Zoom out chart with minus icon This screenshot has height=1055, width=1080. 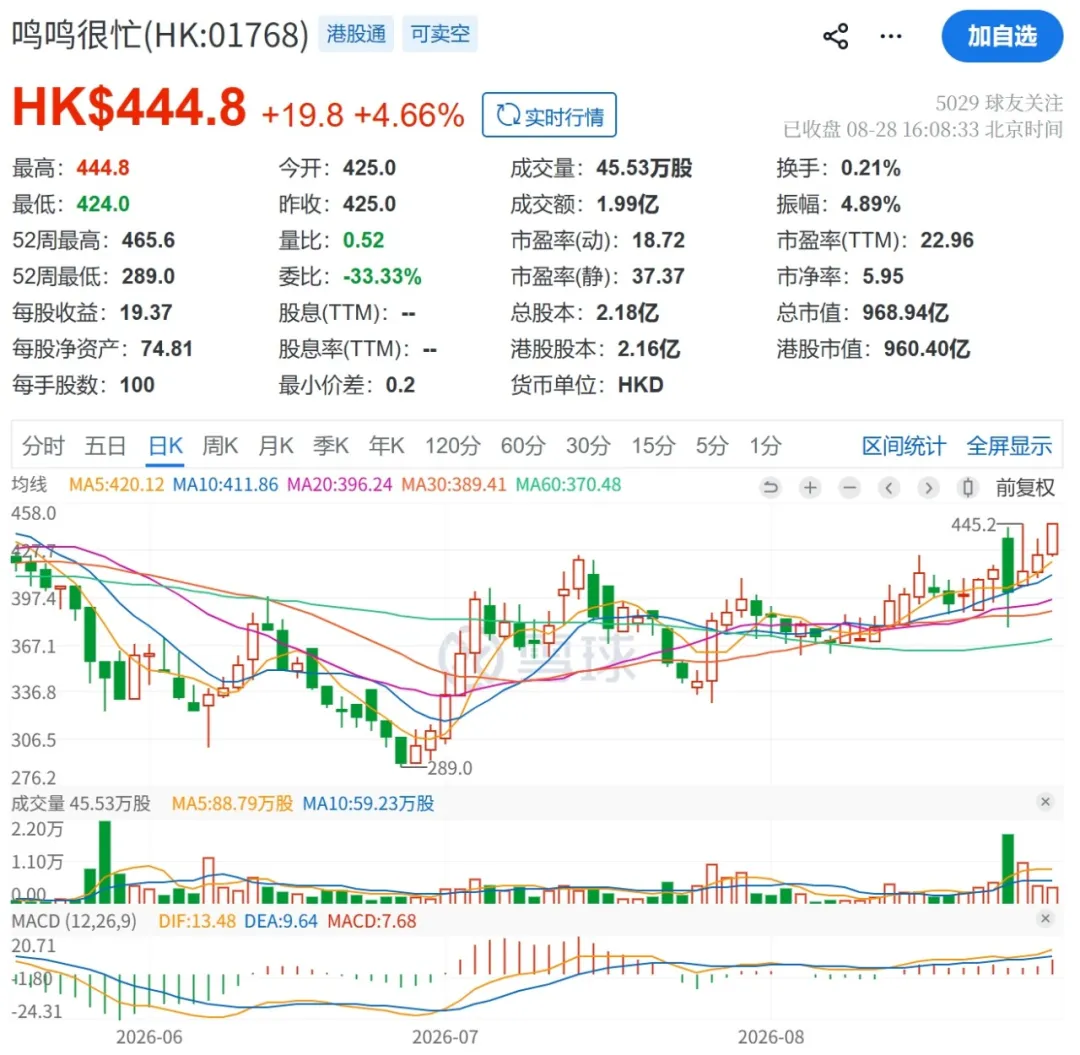[849, 488]
